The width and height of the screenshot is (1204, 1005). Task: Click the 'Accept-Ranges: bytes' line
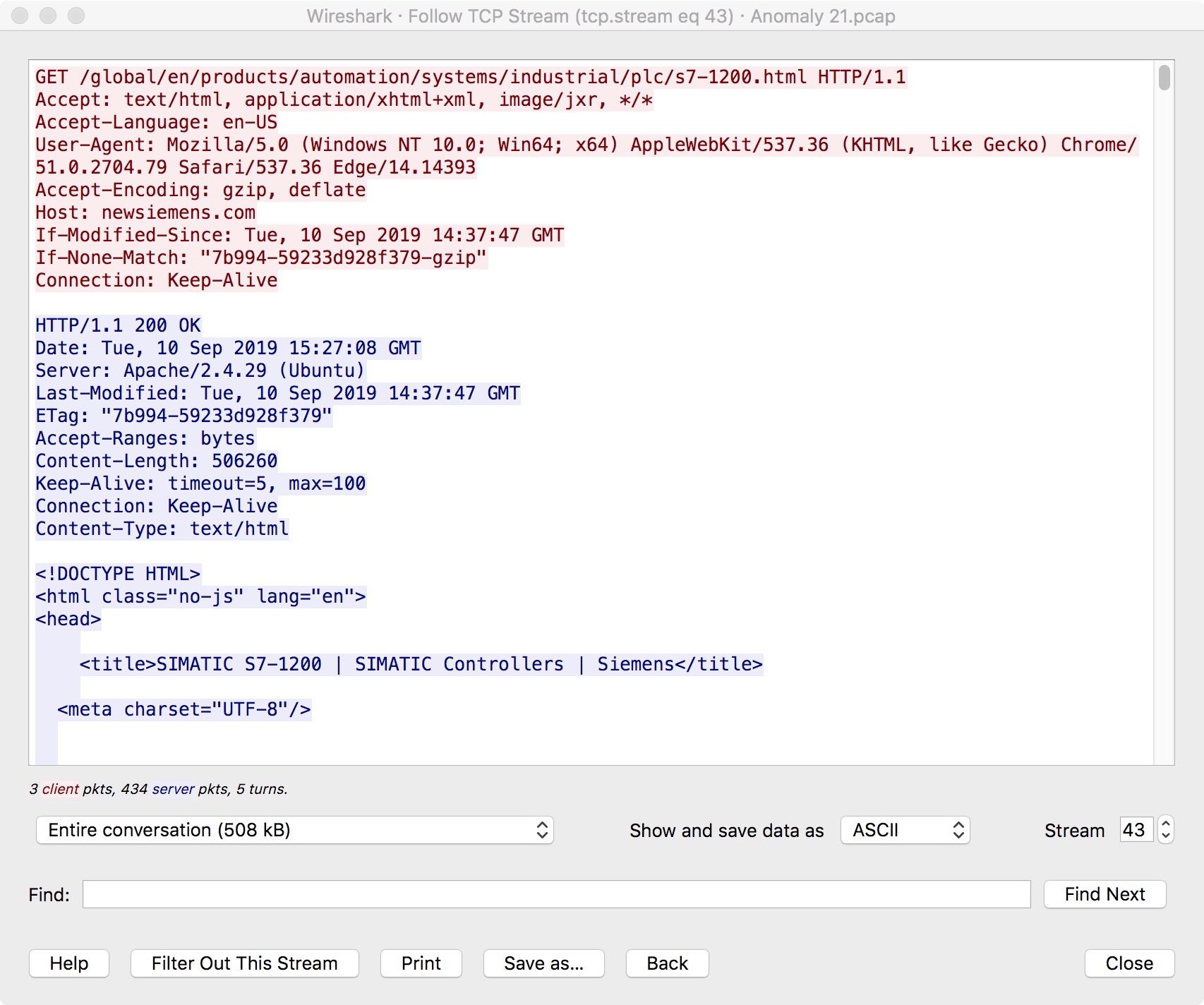coord(145,438)
